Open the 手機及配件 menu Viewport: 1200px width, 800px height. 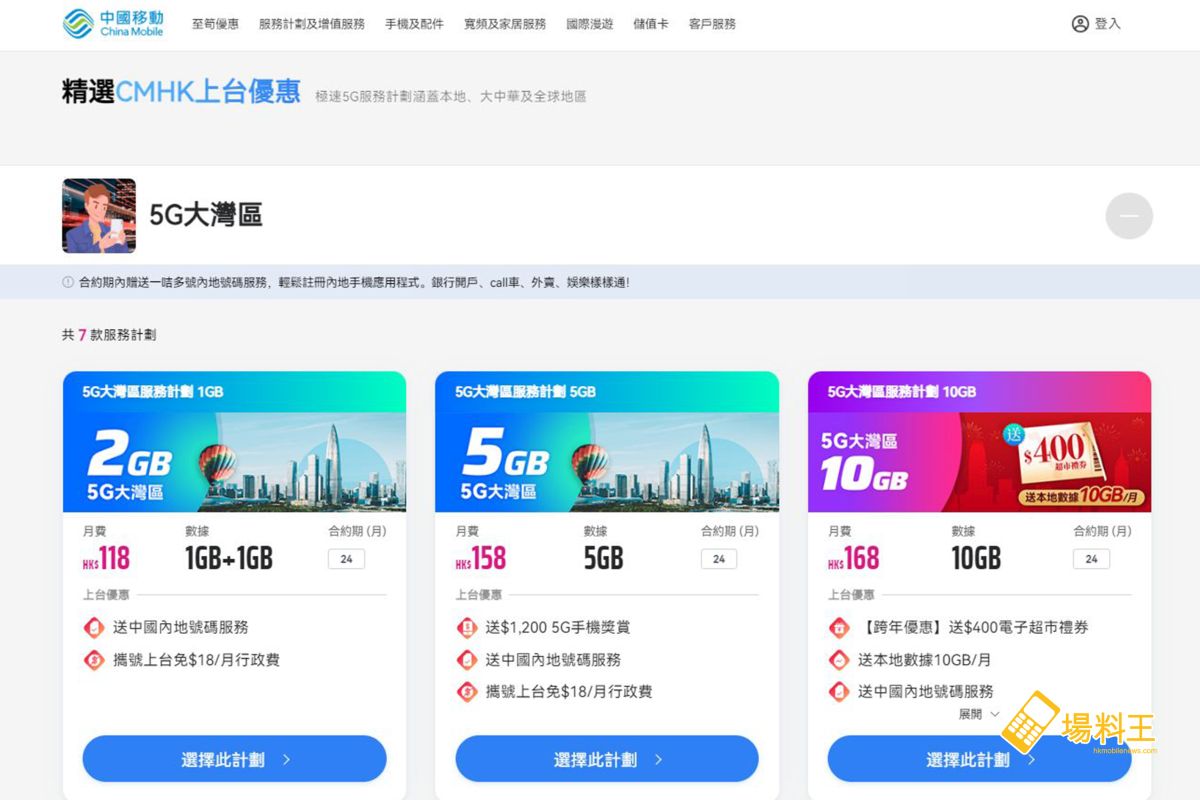[x=414, y=24]
